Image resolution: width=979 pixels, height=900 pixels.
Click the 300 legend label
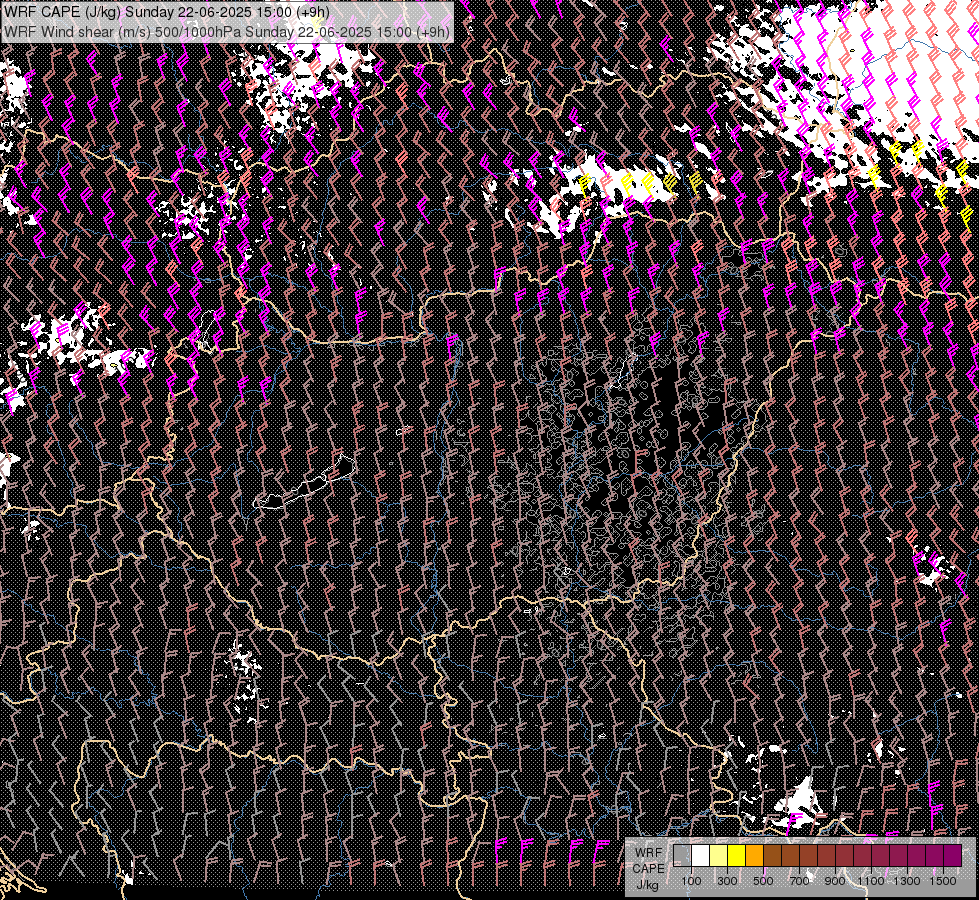click(727, 881)
